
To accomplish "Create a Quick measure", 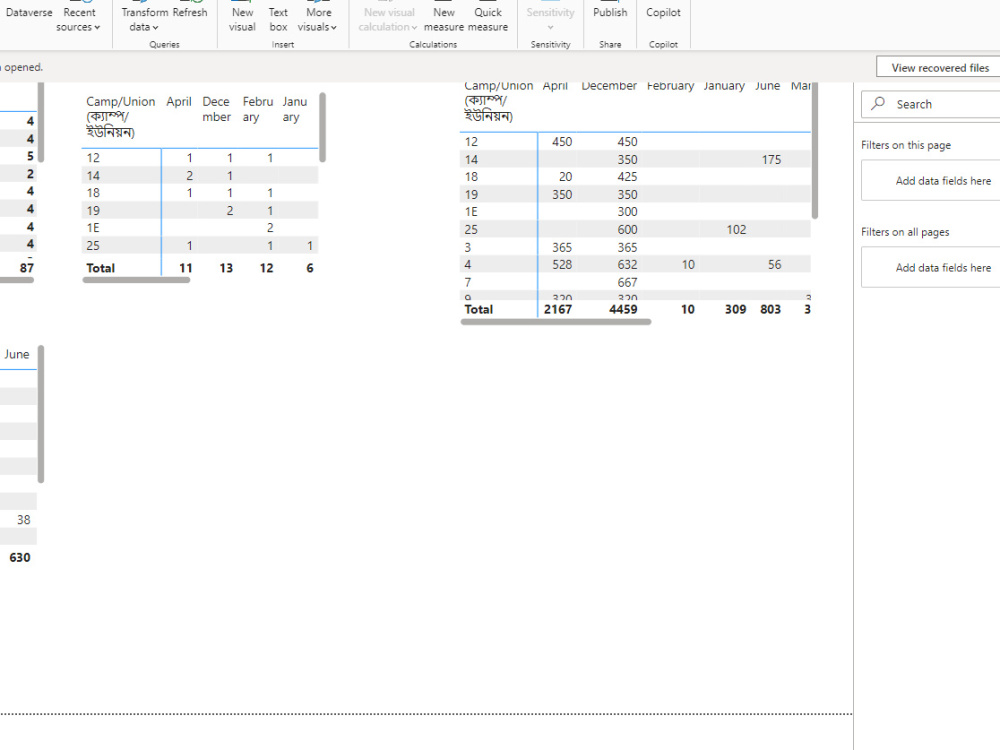I will tap(488, 19).
